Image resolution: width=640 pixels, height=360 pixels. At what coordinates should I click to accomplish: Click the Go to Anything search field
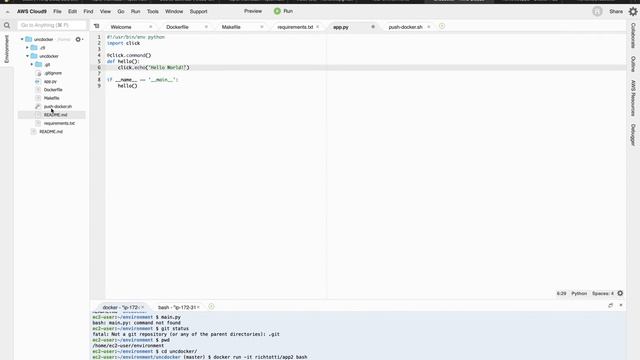tap(52, 25)
